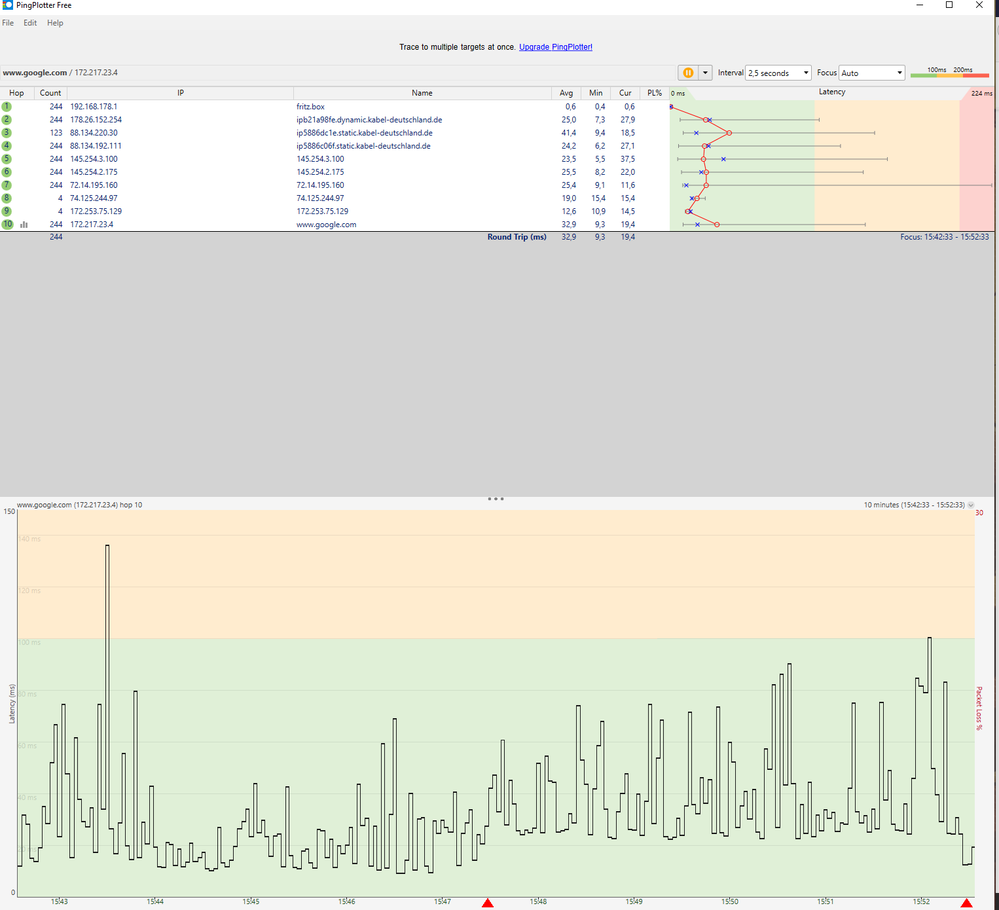Select hop 9 green circle icon
Screen dimensions: 999x910
6,211
